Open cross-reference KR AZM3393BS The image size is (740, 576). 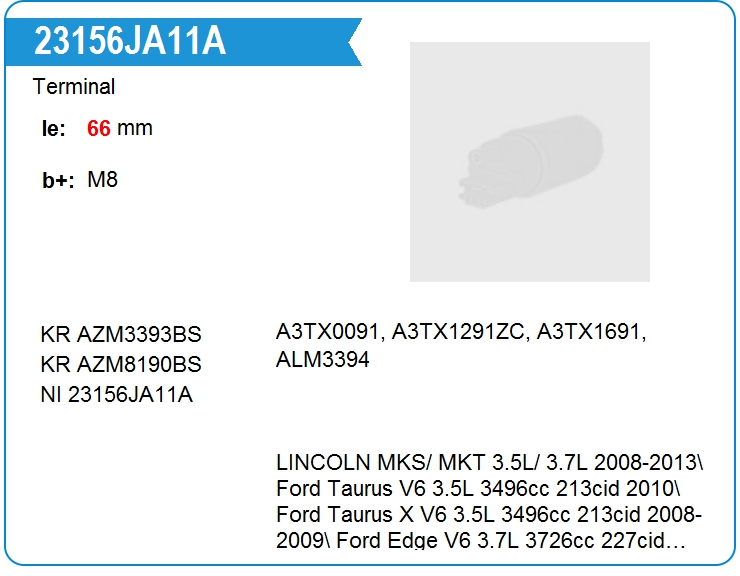point(121,334)
